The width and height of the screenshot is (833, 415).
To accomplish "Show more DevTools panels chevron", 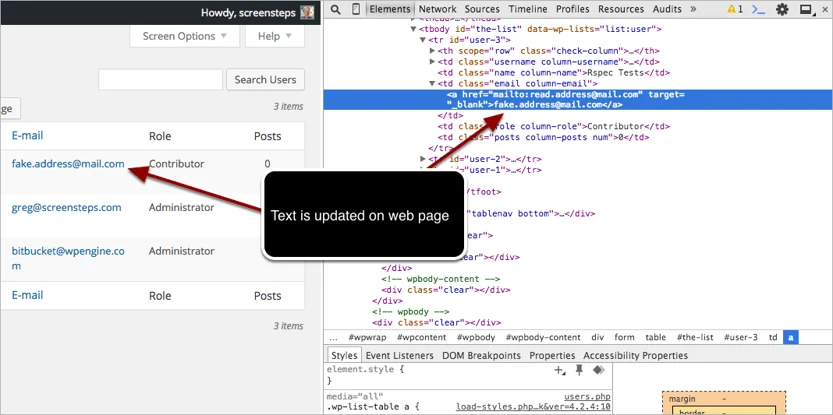I will (x=693, y=9).
